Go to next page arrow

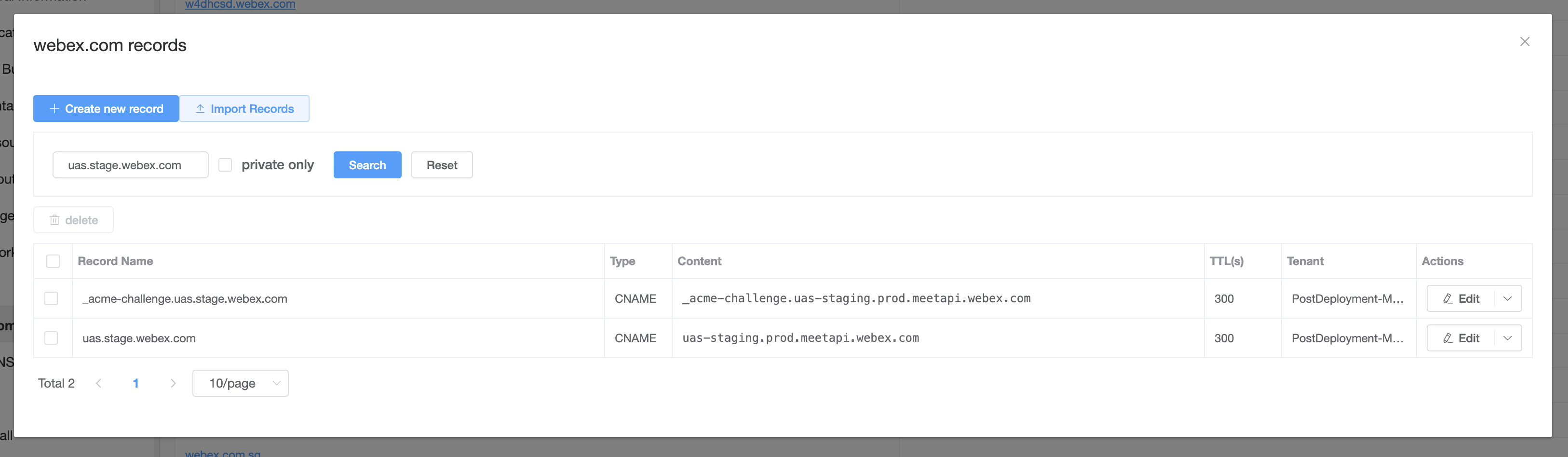(173, 383)
